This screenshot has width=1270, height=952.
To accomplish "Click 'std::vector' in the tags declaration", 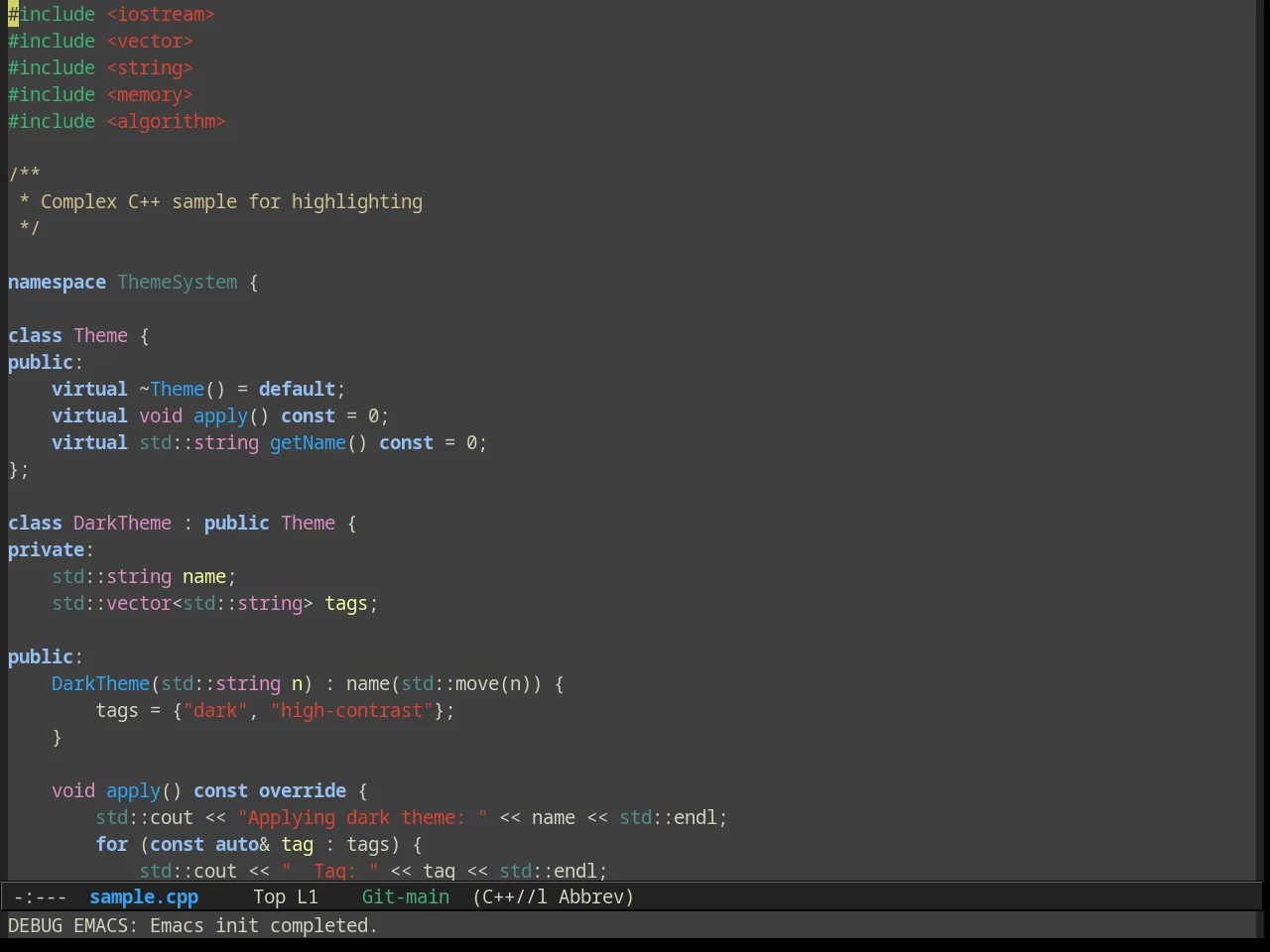I will coord(111,604).
